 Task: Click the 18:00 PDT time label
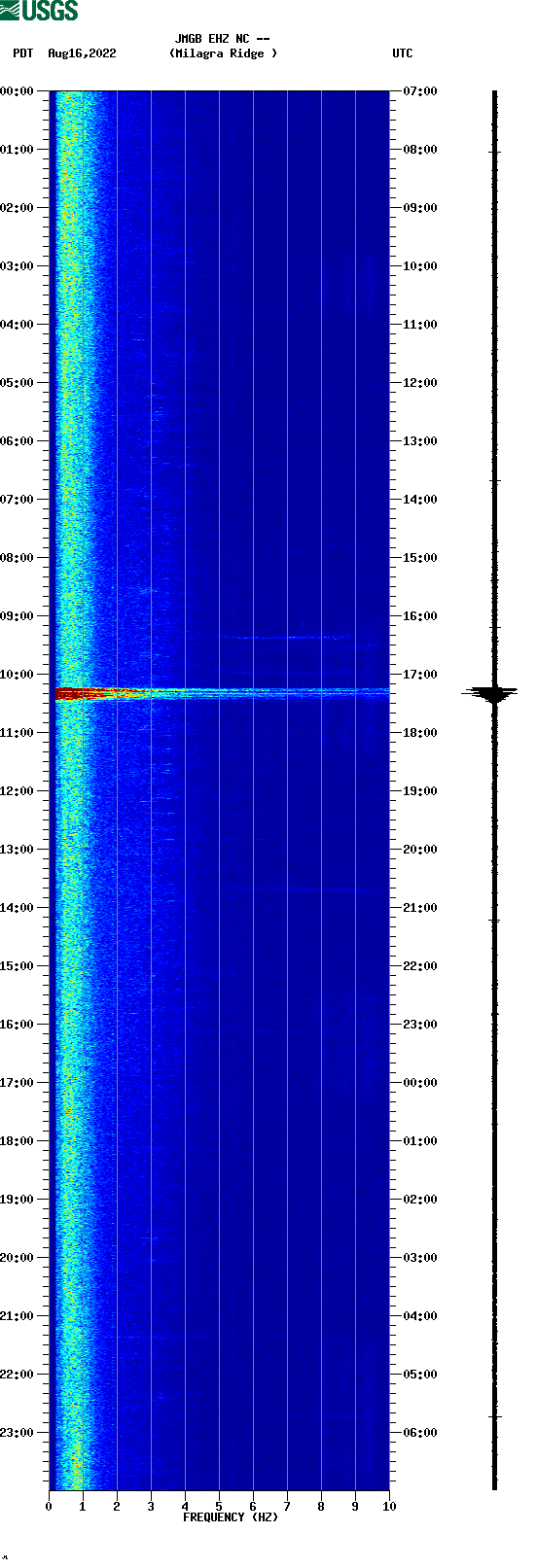17,1141
